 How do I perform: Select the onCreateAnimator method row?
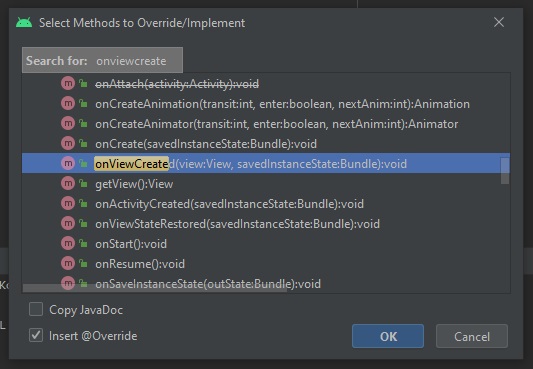pos(266,124)
